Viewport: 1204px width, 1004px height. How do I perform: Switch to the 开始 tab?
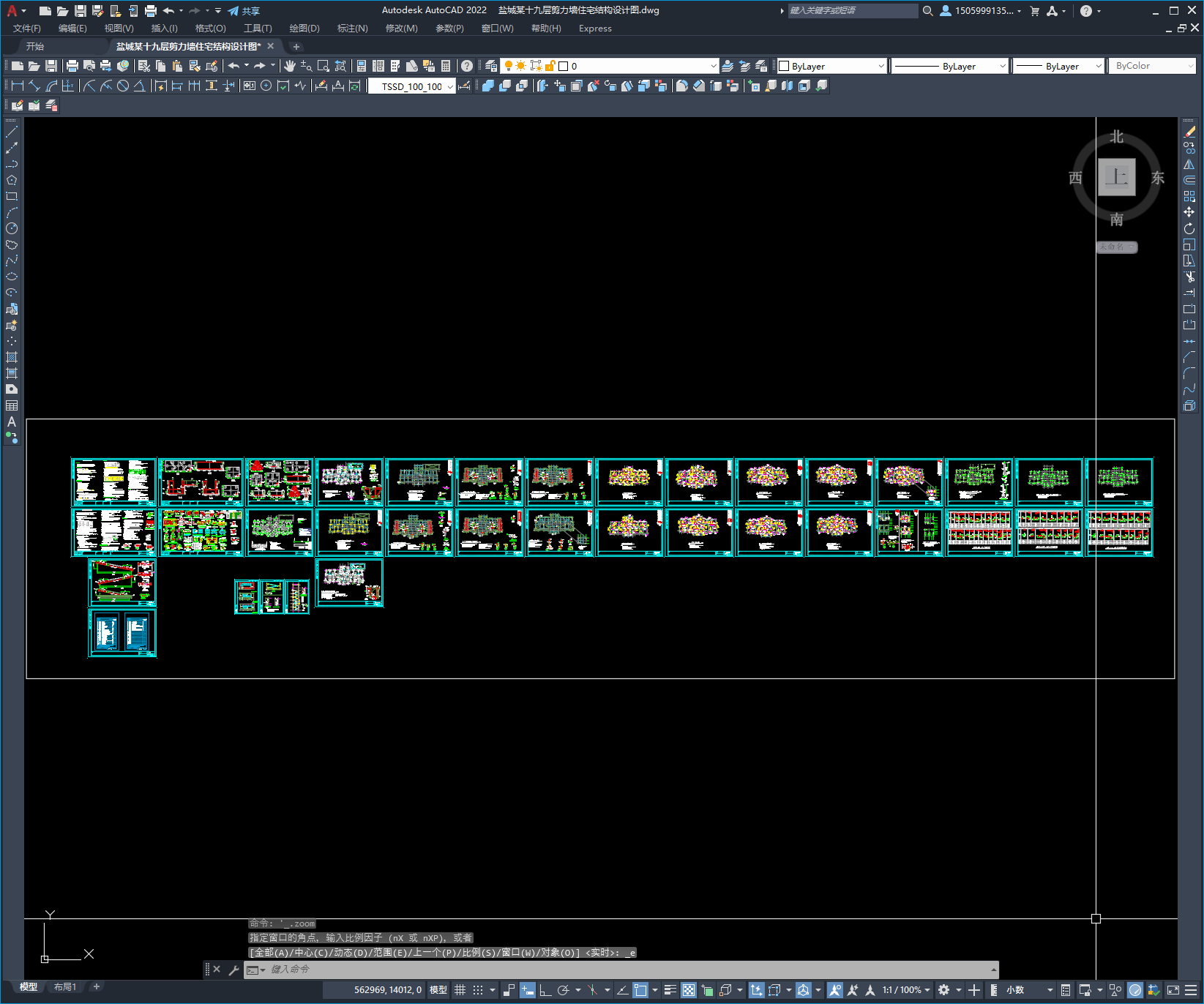coord(35,46)
